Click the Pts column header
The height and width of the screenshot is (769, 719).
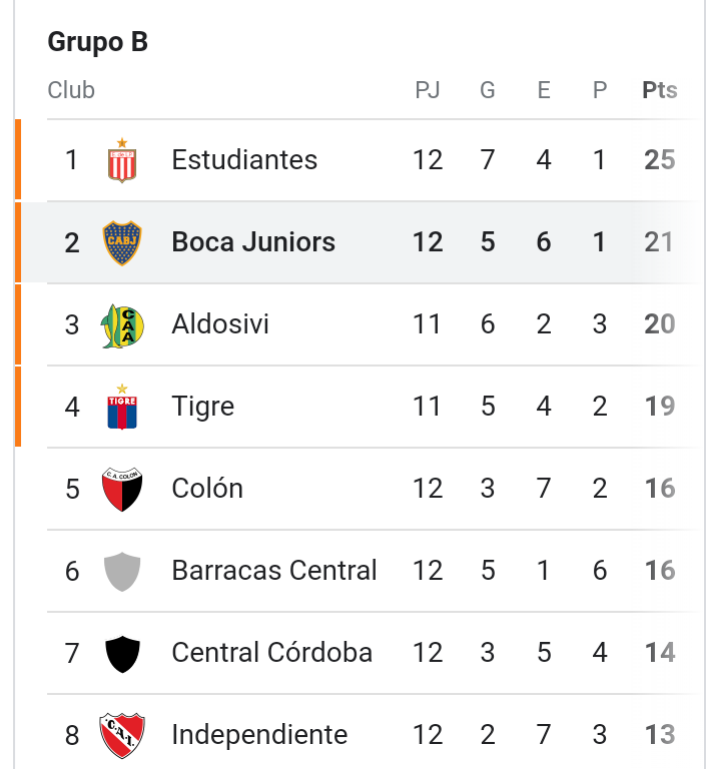660,90
